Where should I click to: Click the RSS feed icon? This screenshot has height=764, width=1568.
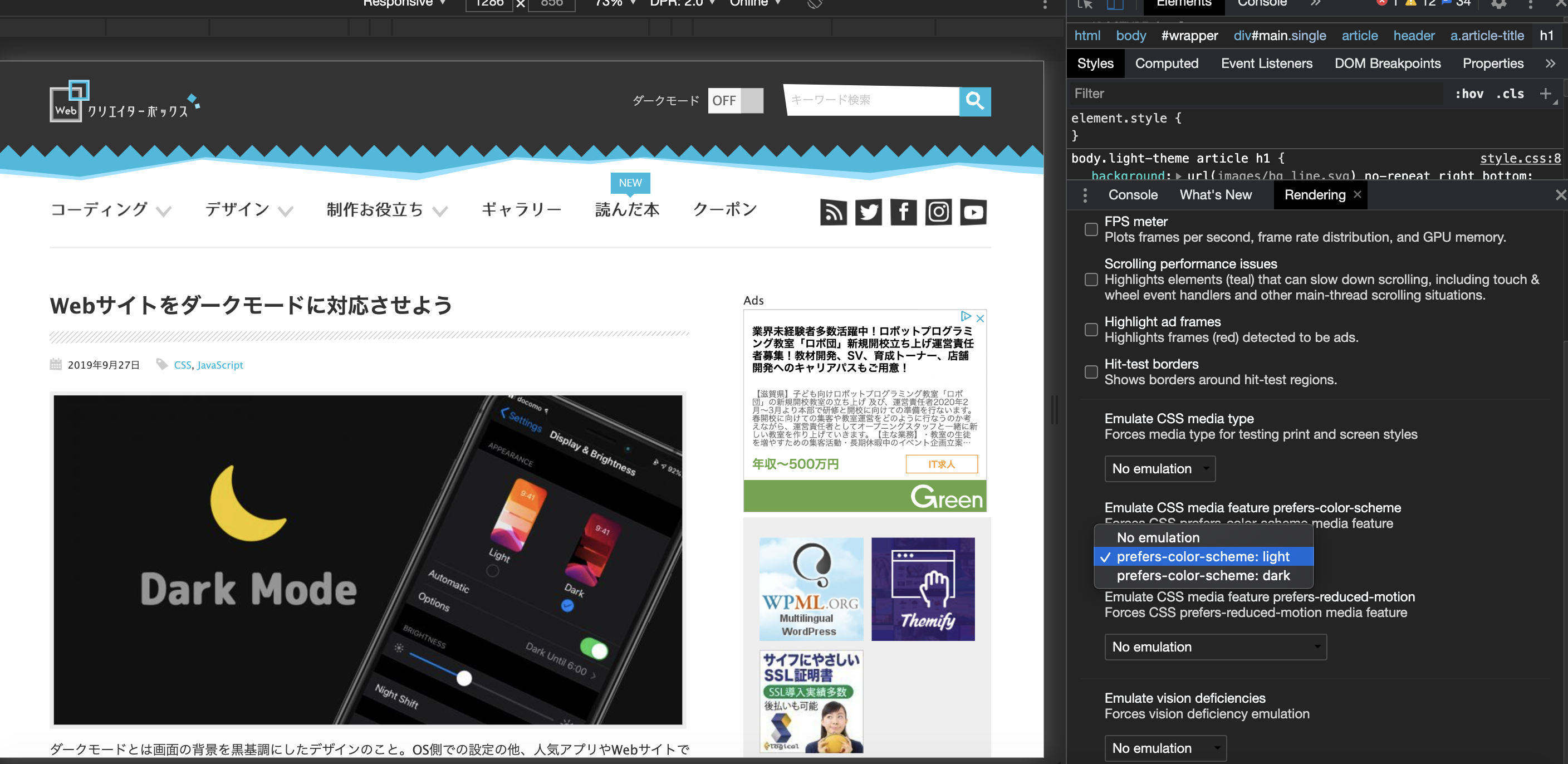click(x=832, y=212)
